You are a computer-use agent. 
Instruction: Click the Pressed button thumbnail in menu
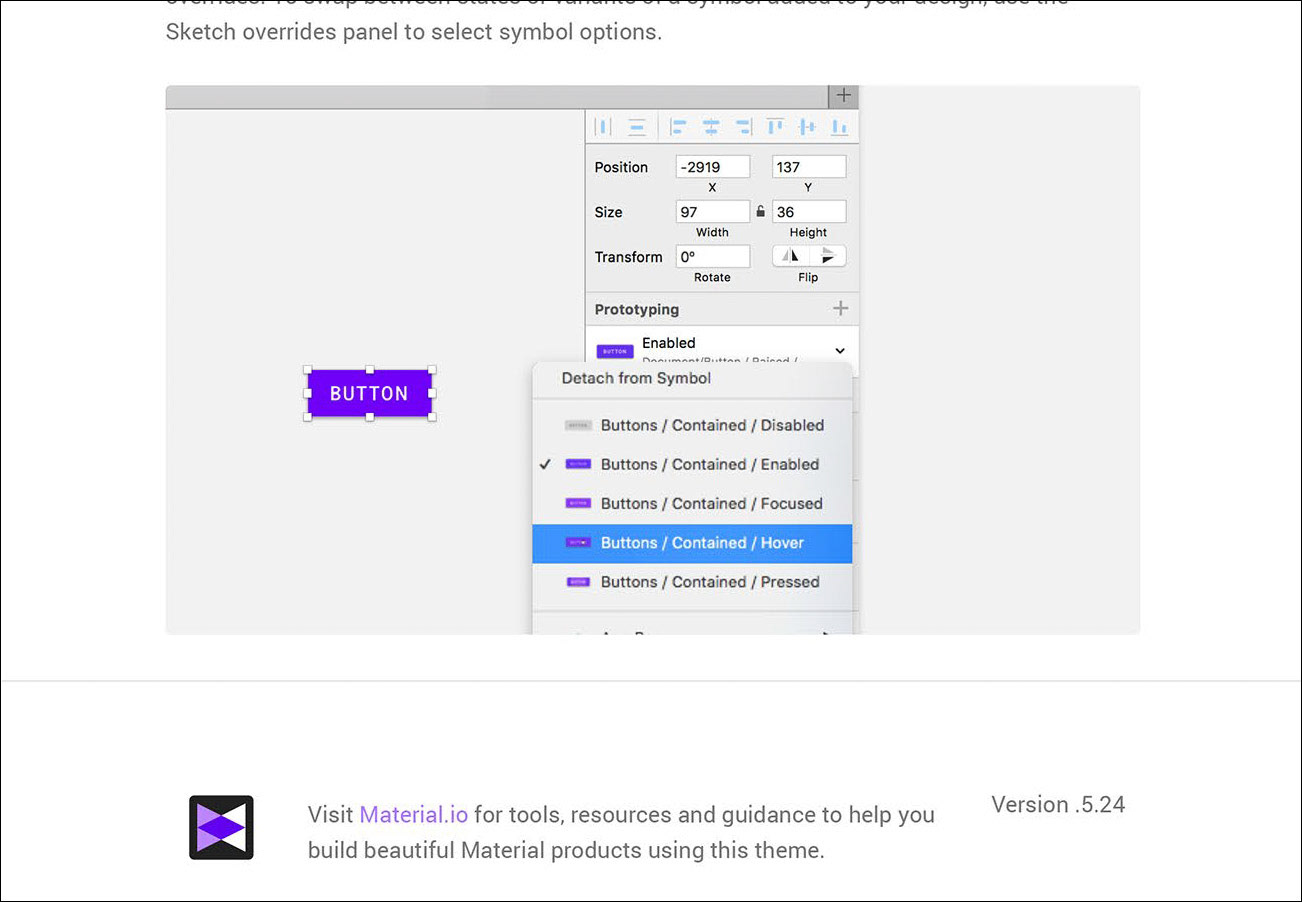coord(578,582)
